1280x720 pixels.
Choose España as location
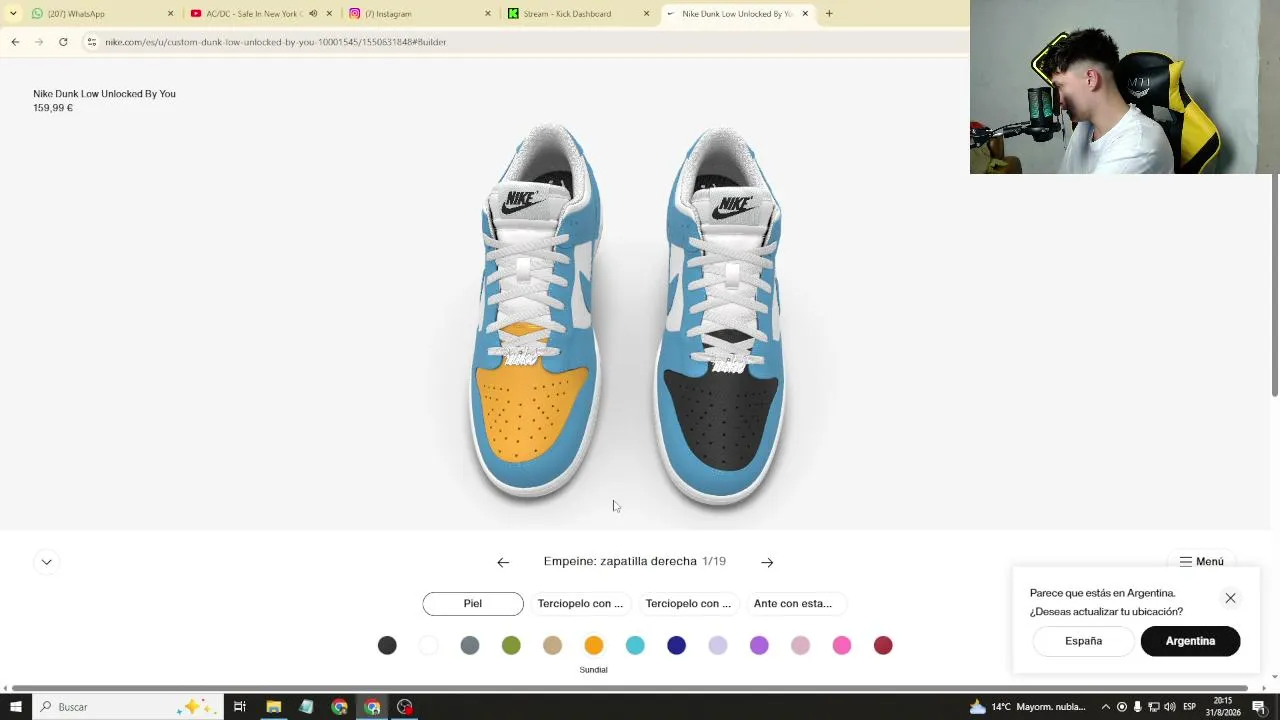tap(1083, 641)
